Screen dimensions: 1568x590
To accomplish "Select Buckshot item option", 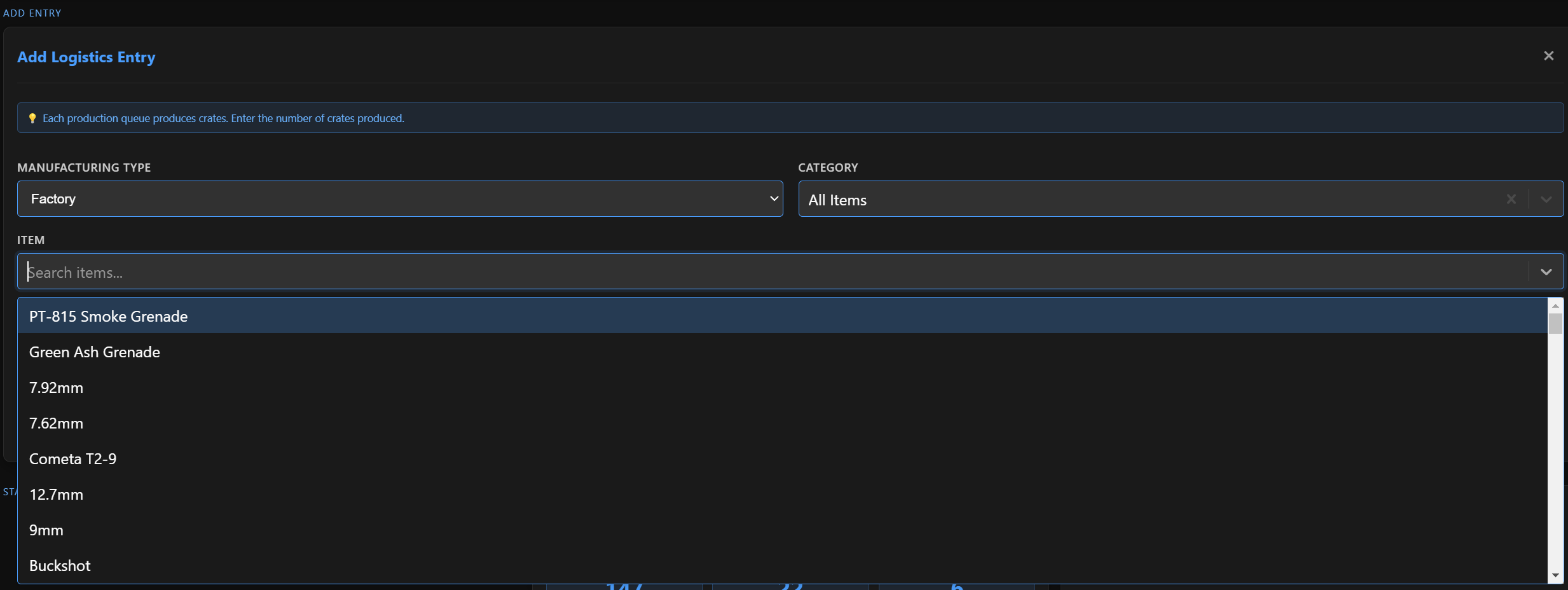I will click(x=60, y=565).
